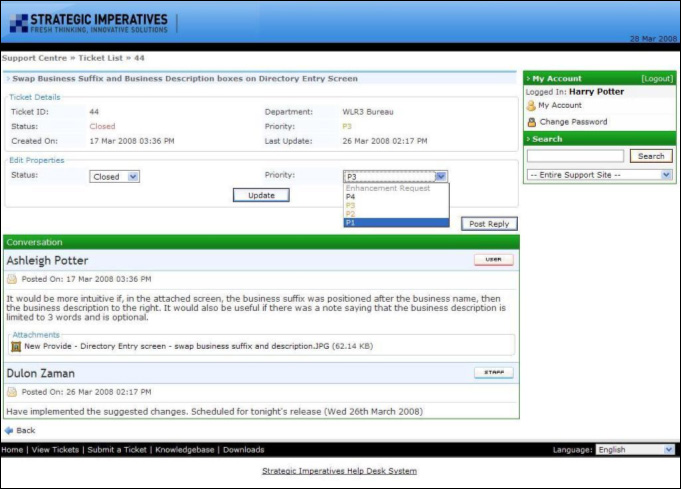Image resolution: width=681 pixels, height=489 pixels.
Task: Choose Enhancement Request from priority list
Action: click(x=395, y=188)
